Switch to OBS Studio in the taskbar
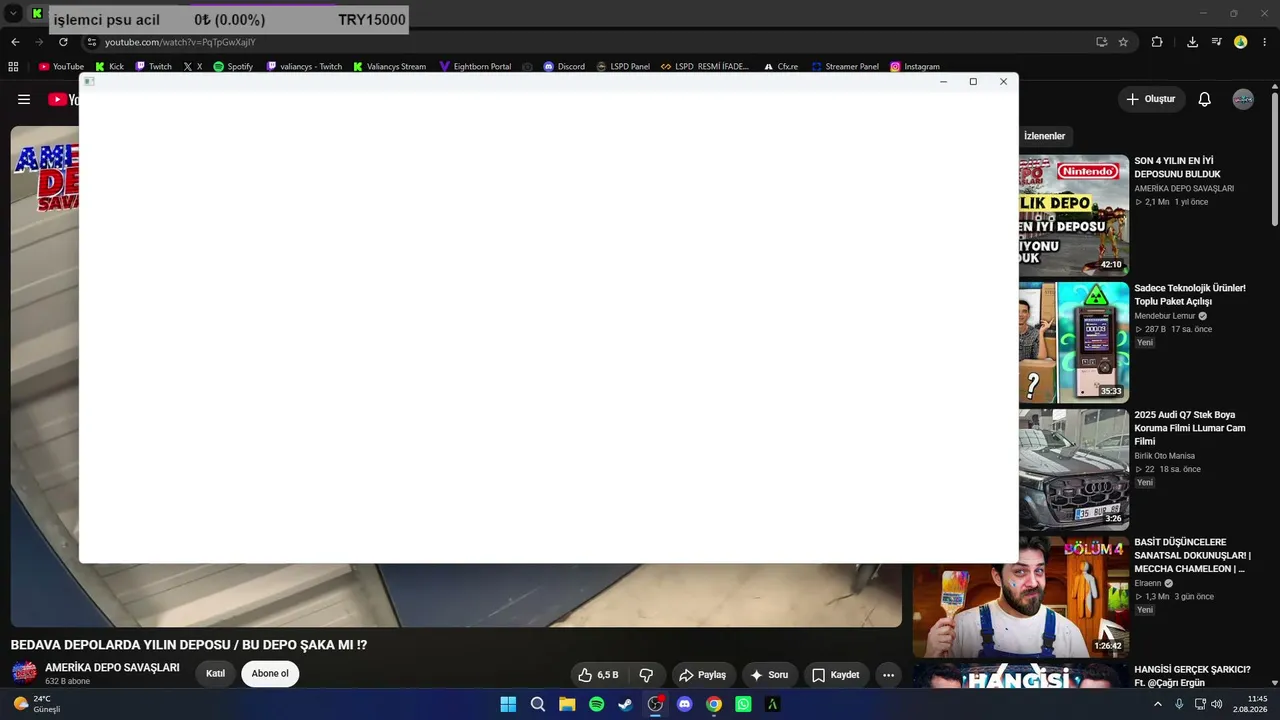Screen dimensions: 1280x720 (655, 704)
